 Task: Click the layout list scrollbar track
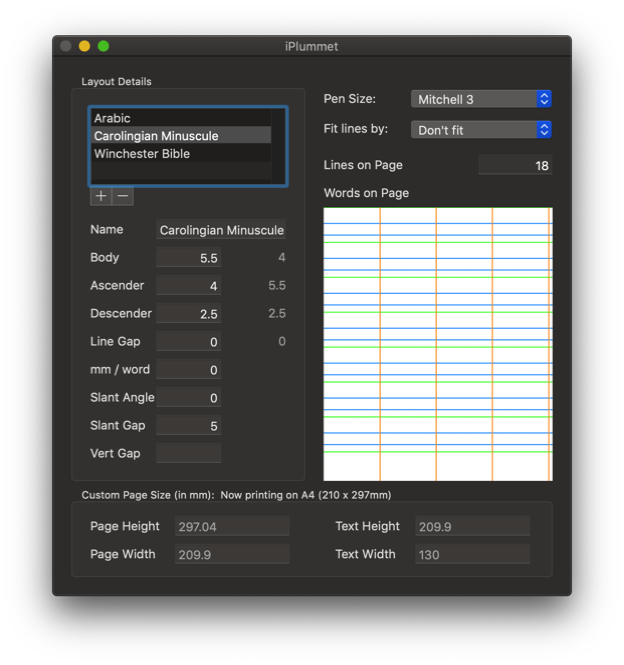pos(278,146)
